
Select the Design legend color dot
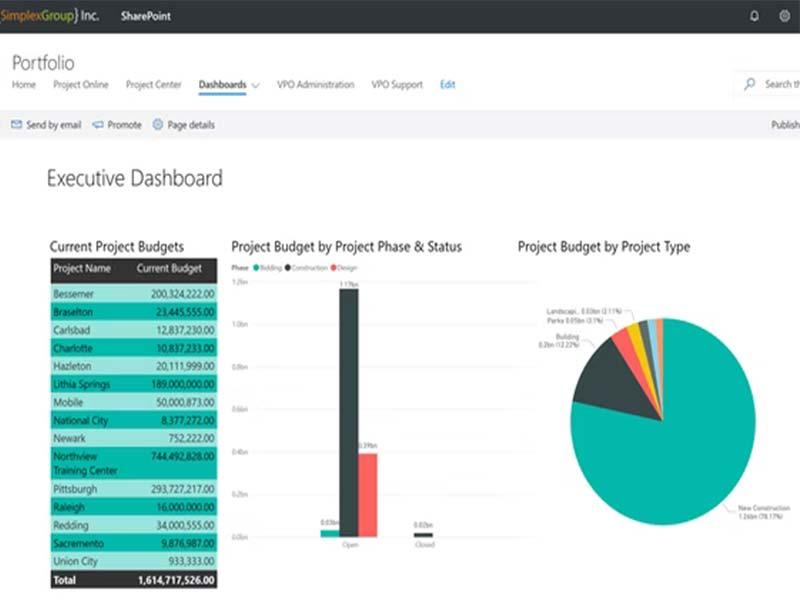pos(333,268)
